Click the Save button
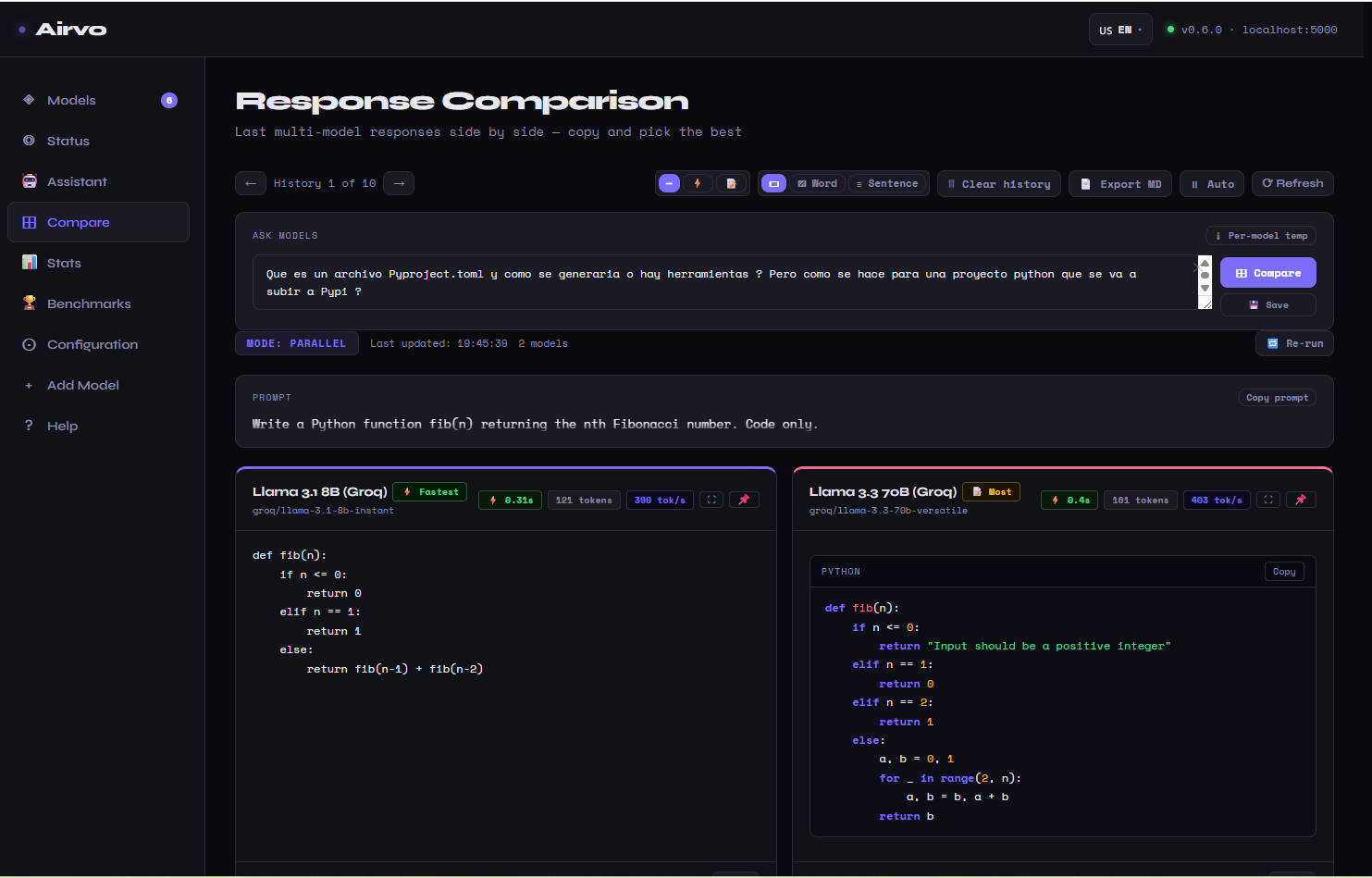The height and width of the screenshot is (878, 1372). click(x=1268, y=304)
